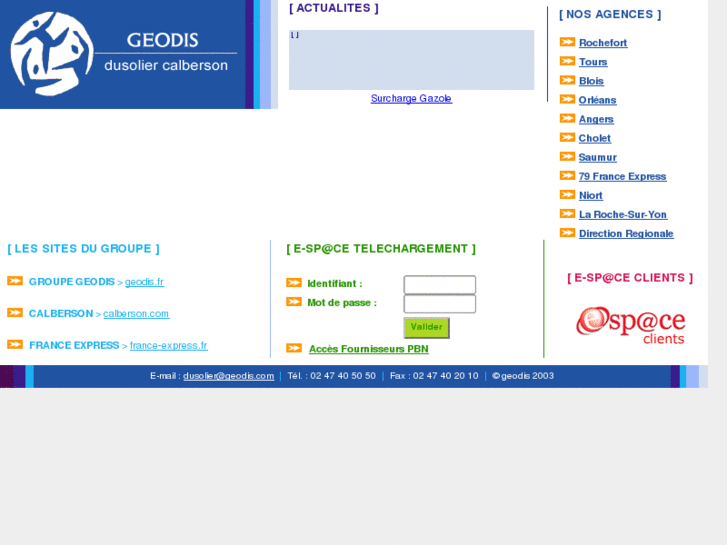The width and height of the screenshot is (727, 545).
Task: Click the Valider button
Action: [427, 327]
